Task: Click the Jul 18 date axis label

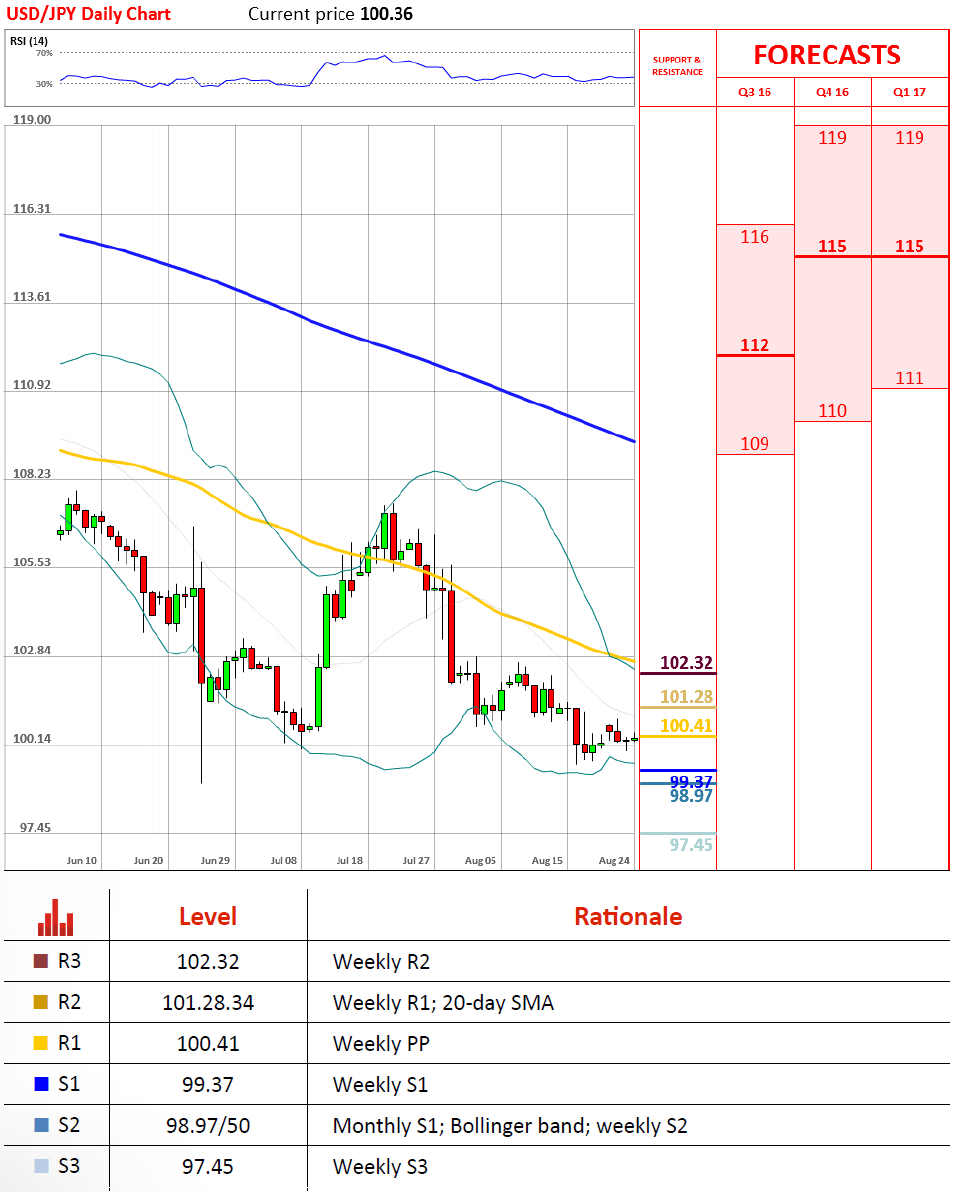Action: point(350,861)
